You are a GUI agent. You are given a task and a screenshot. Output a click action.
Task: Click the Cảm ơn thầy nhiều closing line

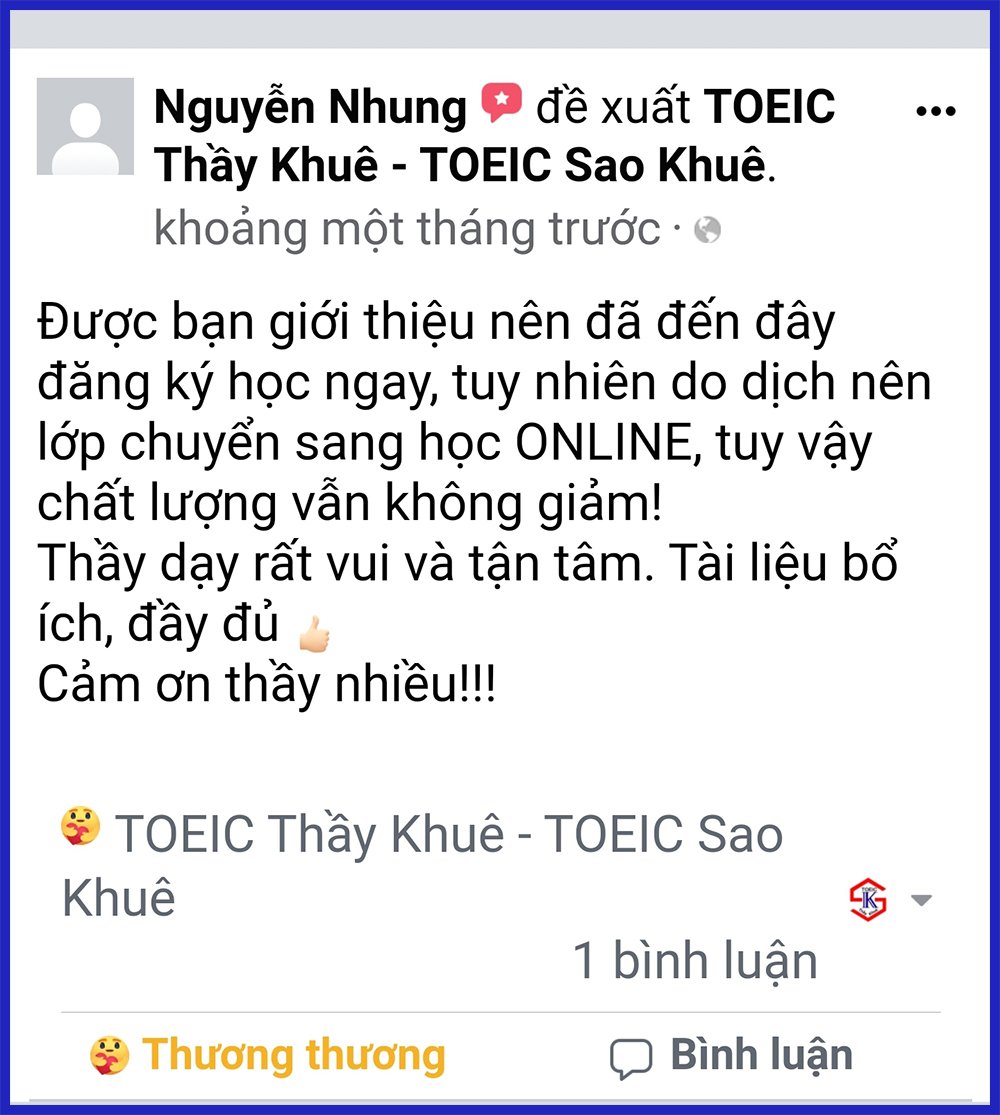point(266,684)
